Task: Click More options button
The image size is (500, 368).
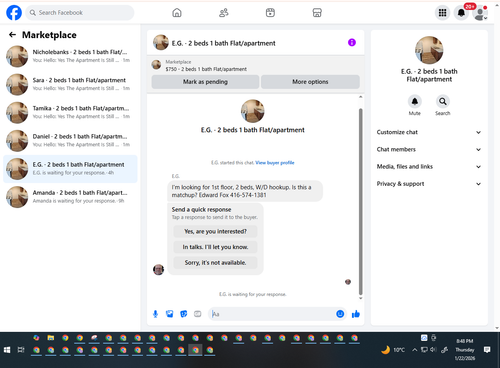Action: click(310, 82)
